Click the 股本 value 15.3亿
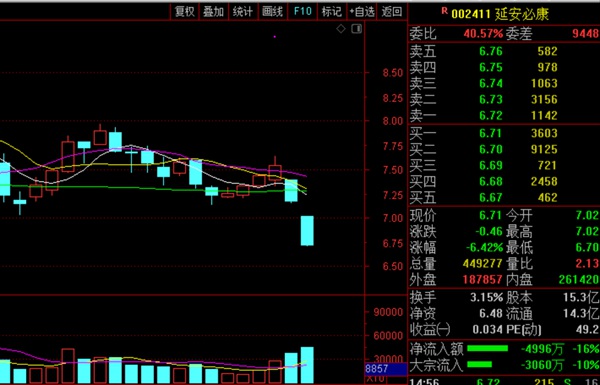600x385 pixels. (x=581, y=297)
